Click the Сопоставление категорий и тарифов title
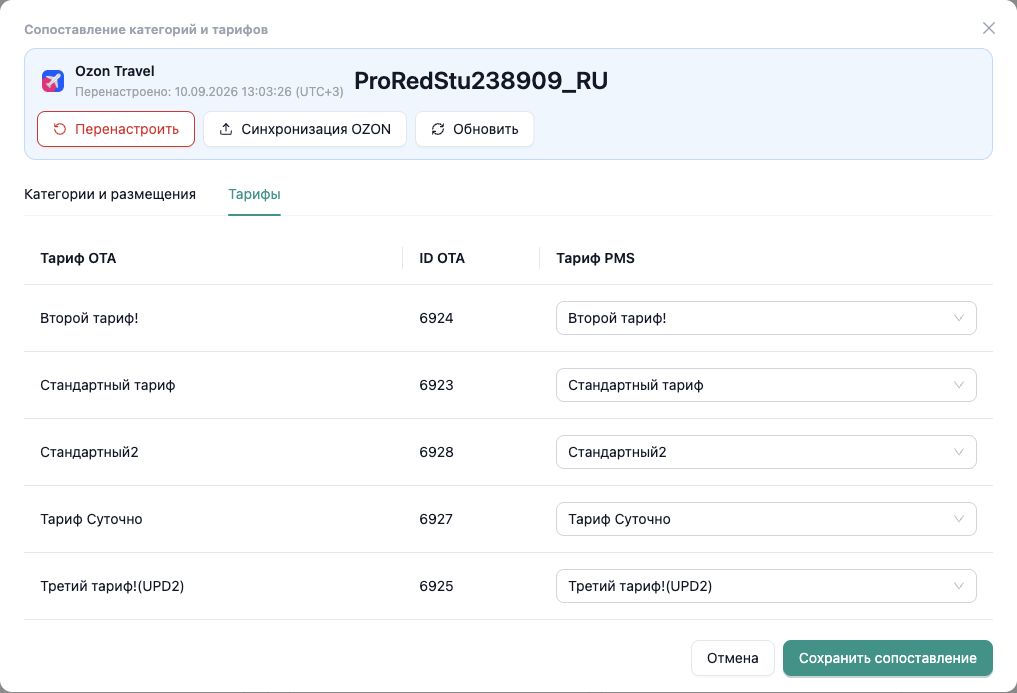1017x693 pixels. [146, 29]
